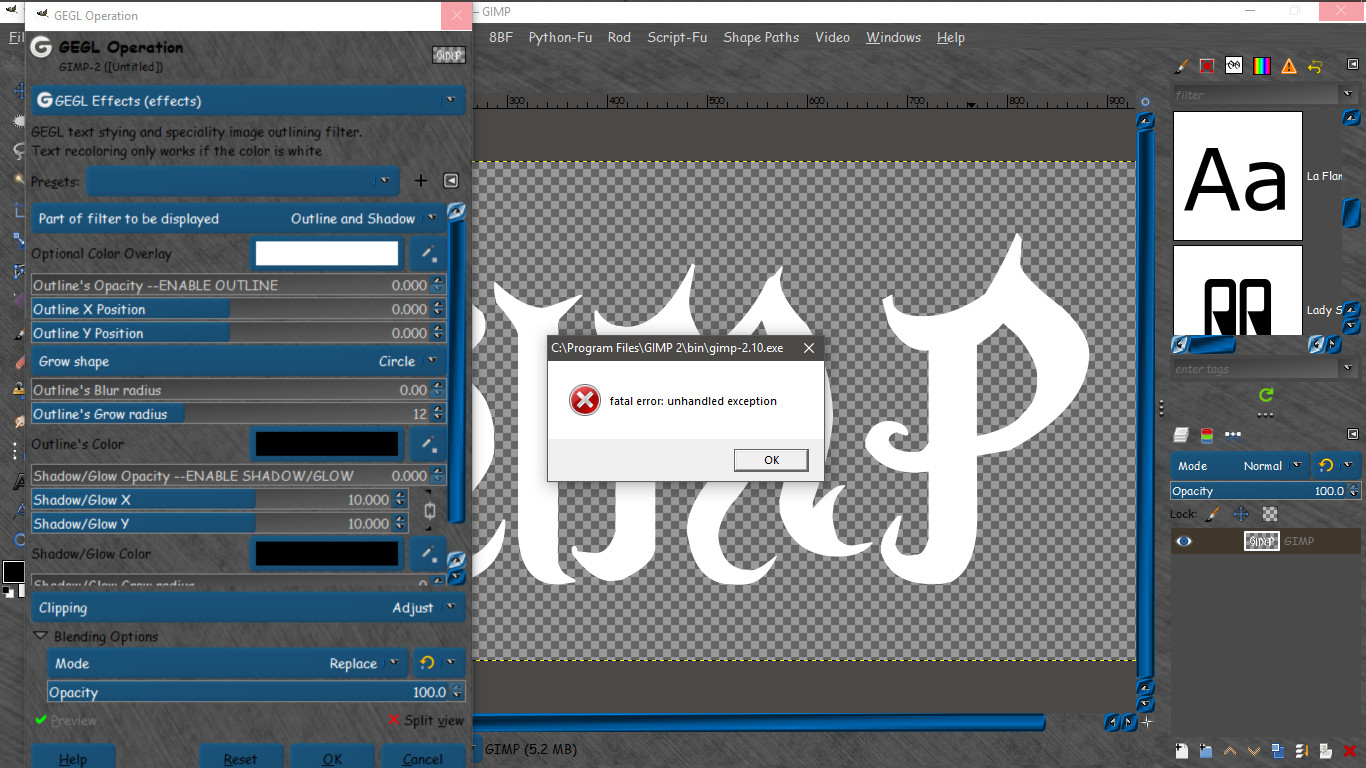
Task: Open the GEGL Effects operation dropdown
Action: click(248, 100)
